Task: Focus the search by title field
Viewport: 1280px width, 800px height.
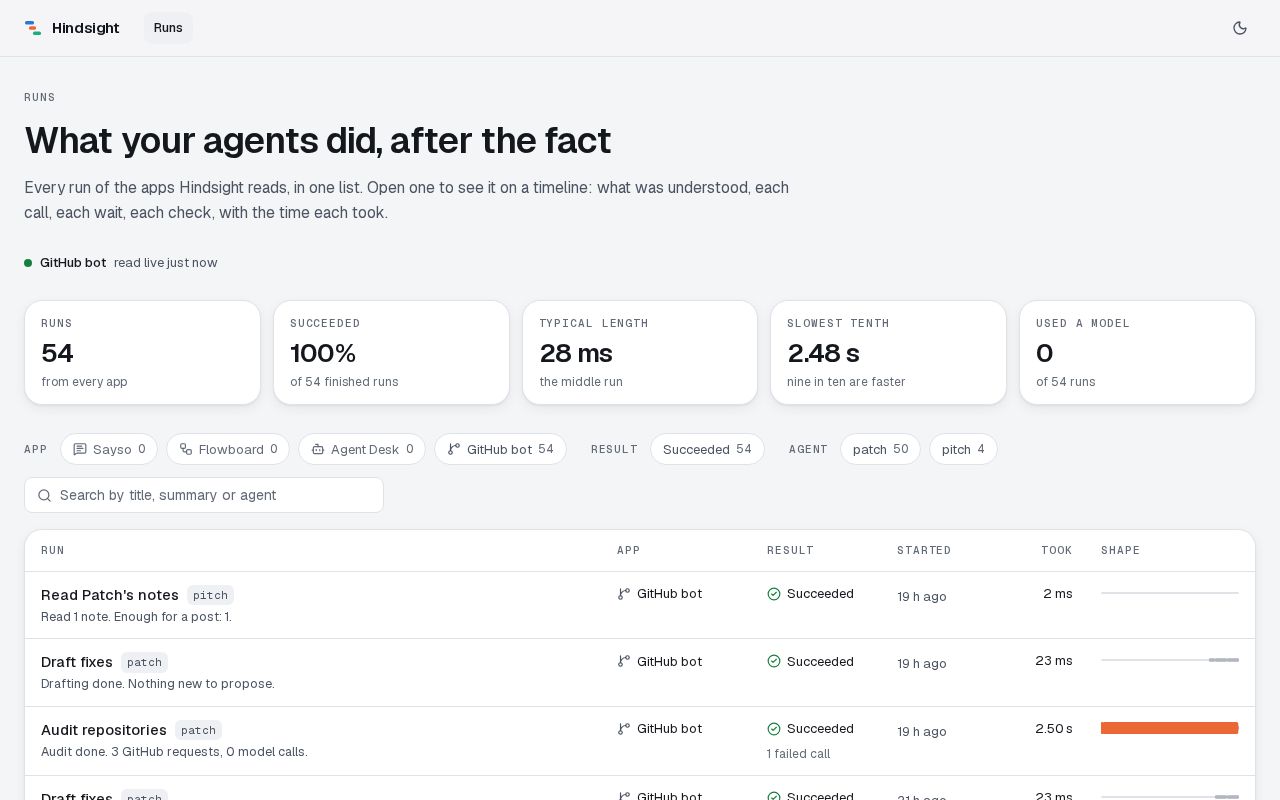Action: tap(204, 495)
